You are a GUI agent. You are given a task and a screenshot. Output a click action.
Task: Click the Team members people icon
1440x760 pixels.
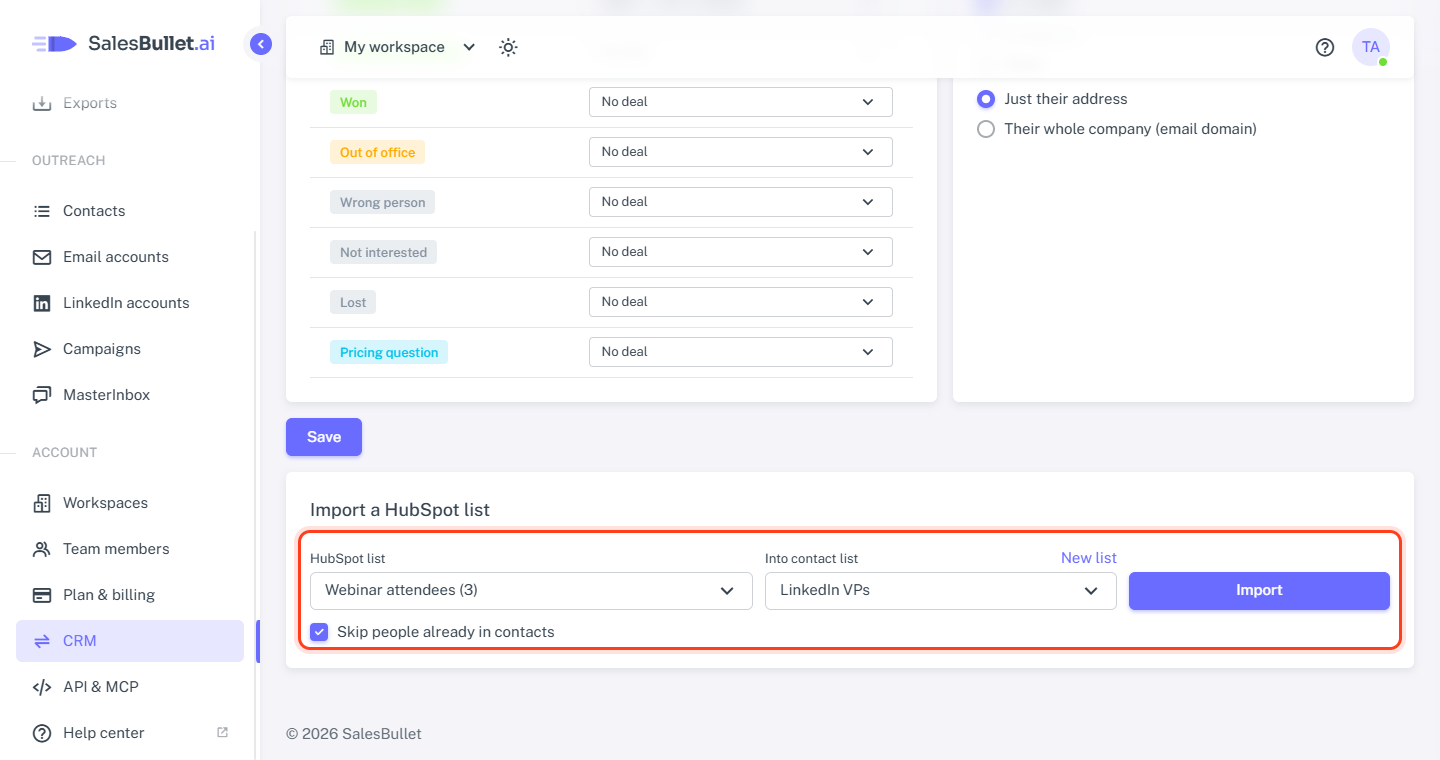(42, 549)
